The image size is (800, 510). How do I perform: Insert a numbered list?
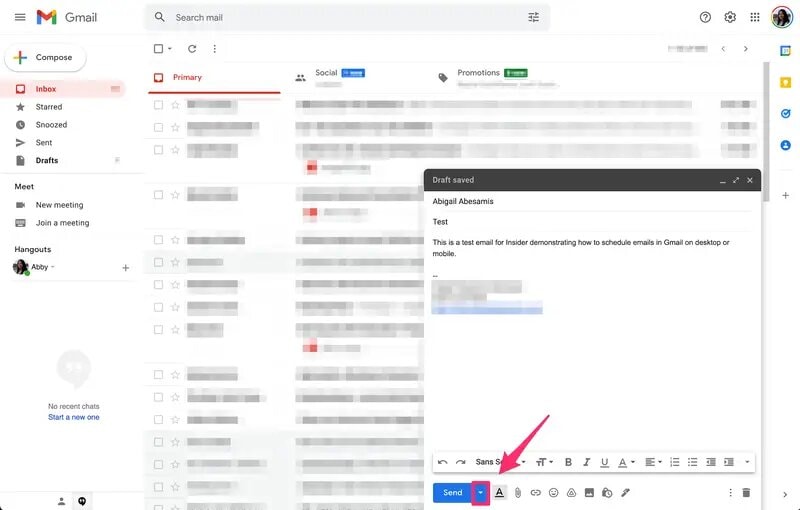click(674, 462)
